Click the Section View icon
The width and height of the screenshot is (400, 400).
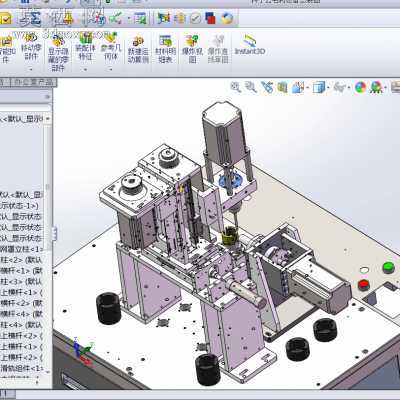(x=282, y=88)
